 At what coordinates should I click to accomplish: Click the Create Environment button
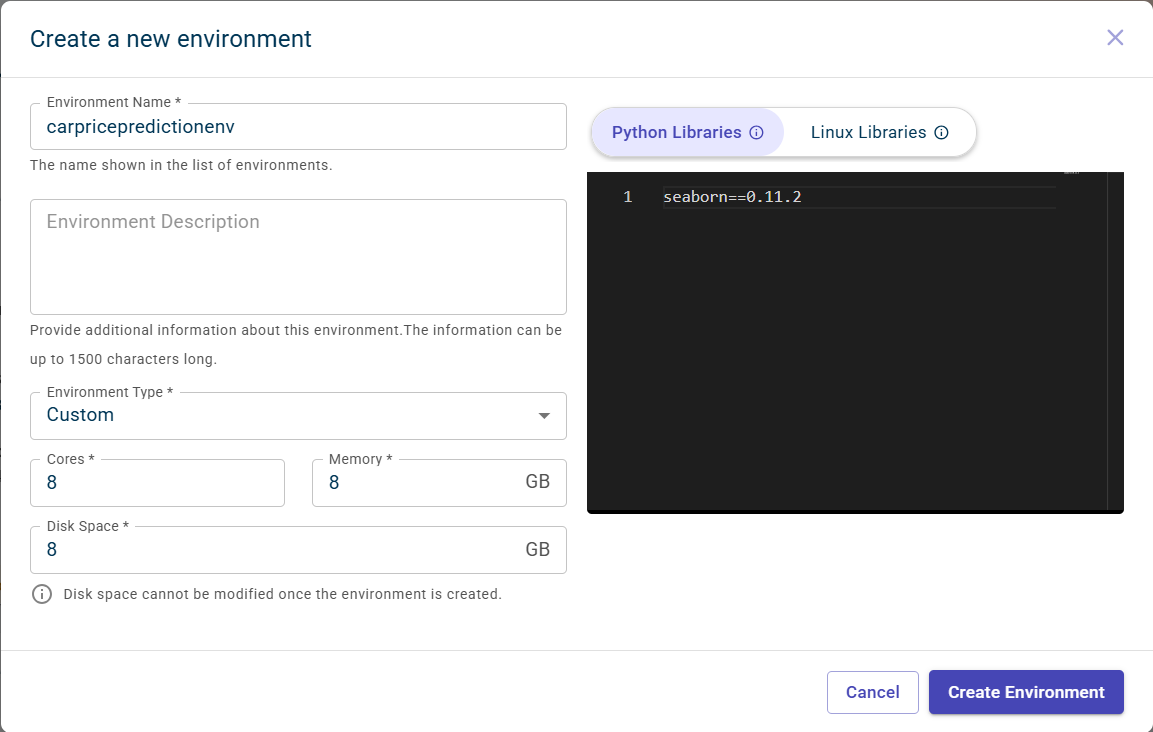1026,692
